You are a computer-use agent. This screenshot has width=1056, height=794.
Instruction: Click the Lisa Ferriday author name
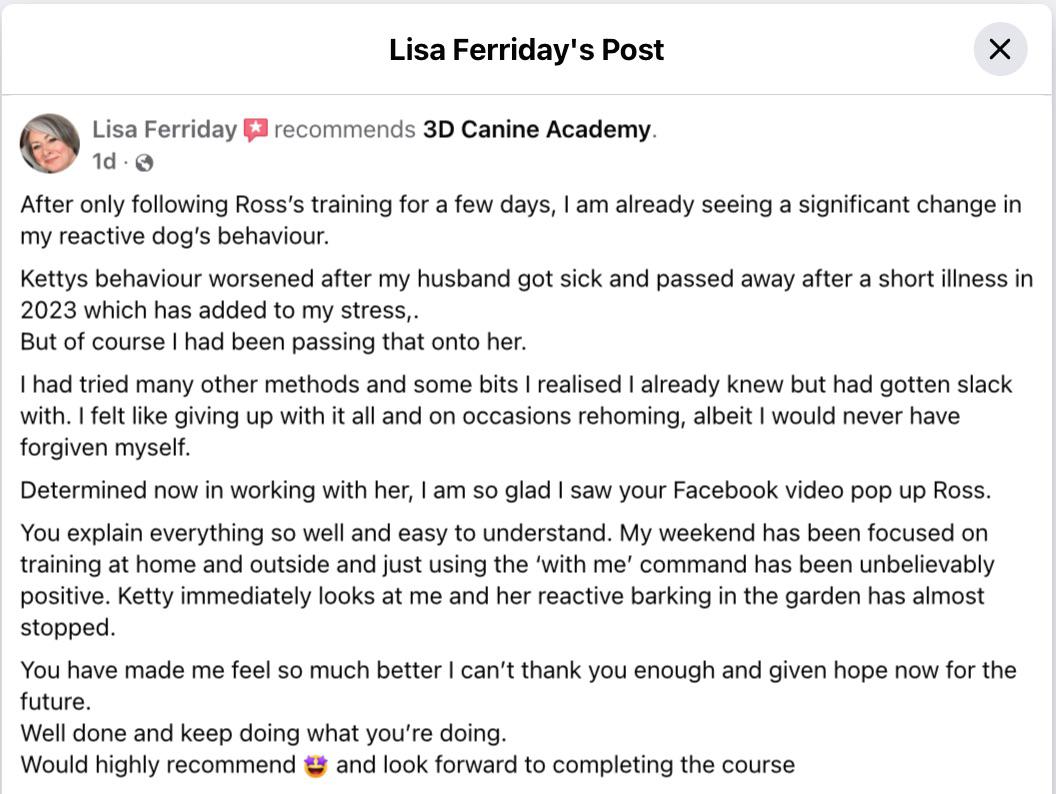click(x=164, y=129)
